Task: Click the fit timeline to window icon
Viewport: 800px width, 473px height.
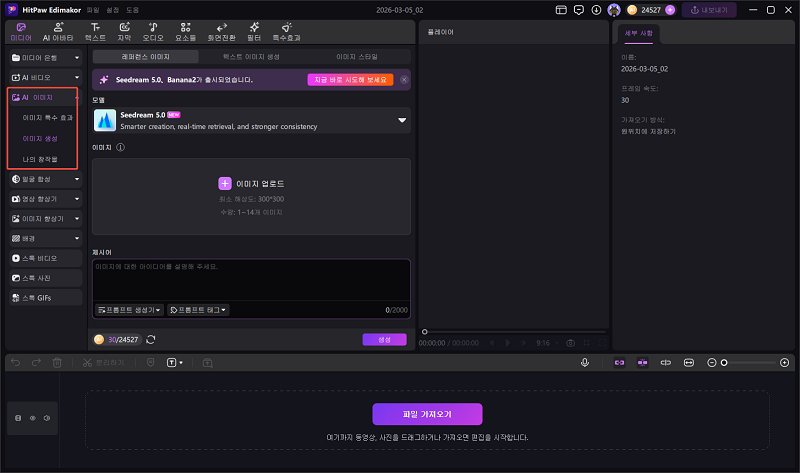Action: click(x=689, y=362)
